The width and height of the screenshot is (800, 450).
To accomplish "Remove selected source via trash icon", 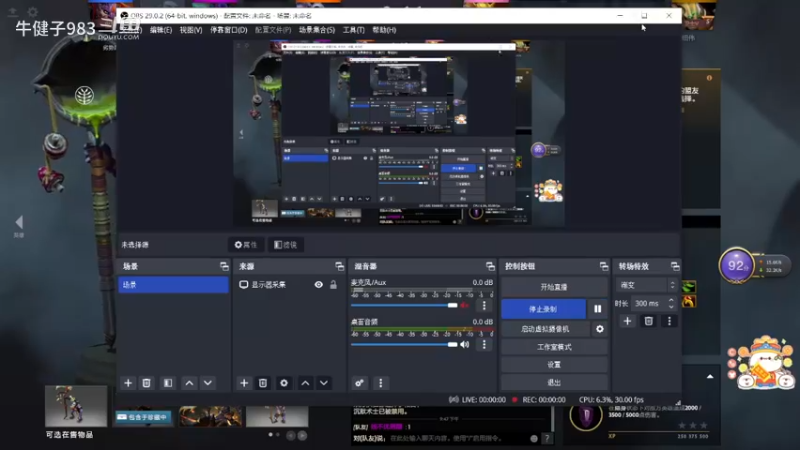I will (263, 383).
